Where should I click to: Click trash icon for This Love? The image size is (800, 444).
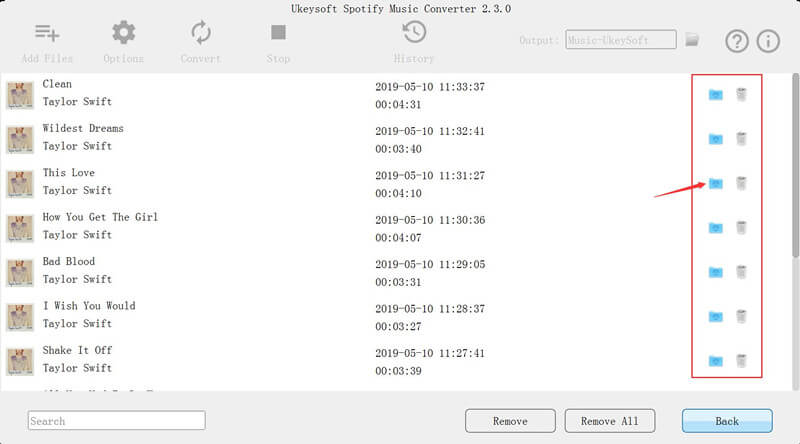pos(741,183)
